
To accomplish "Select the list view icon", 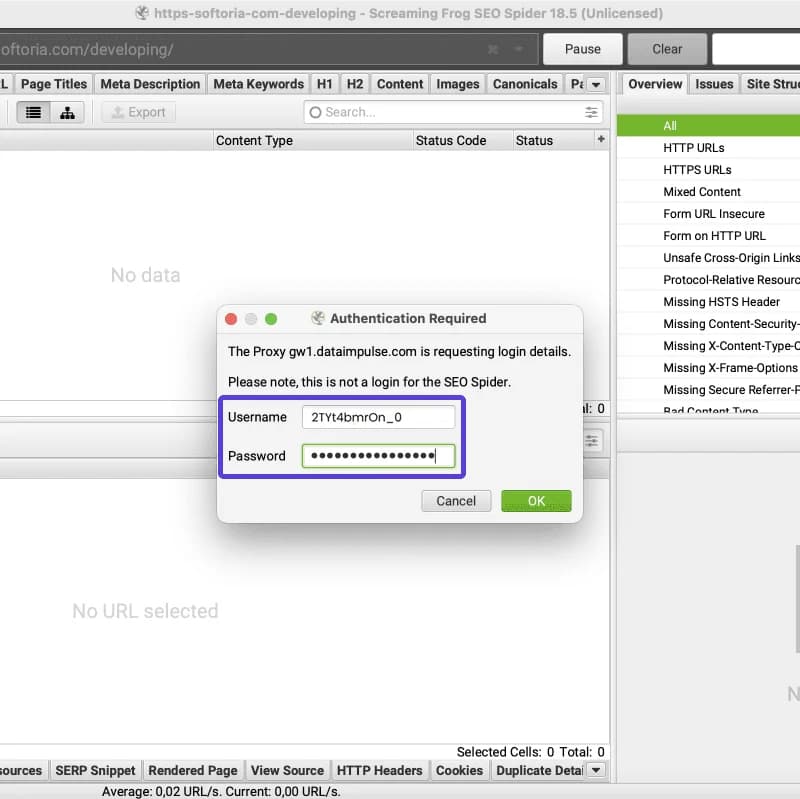I will [33, 112].
